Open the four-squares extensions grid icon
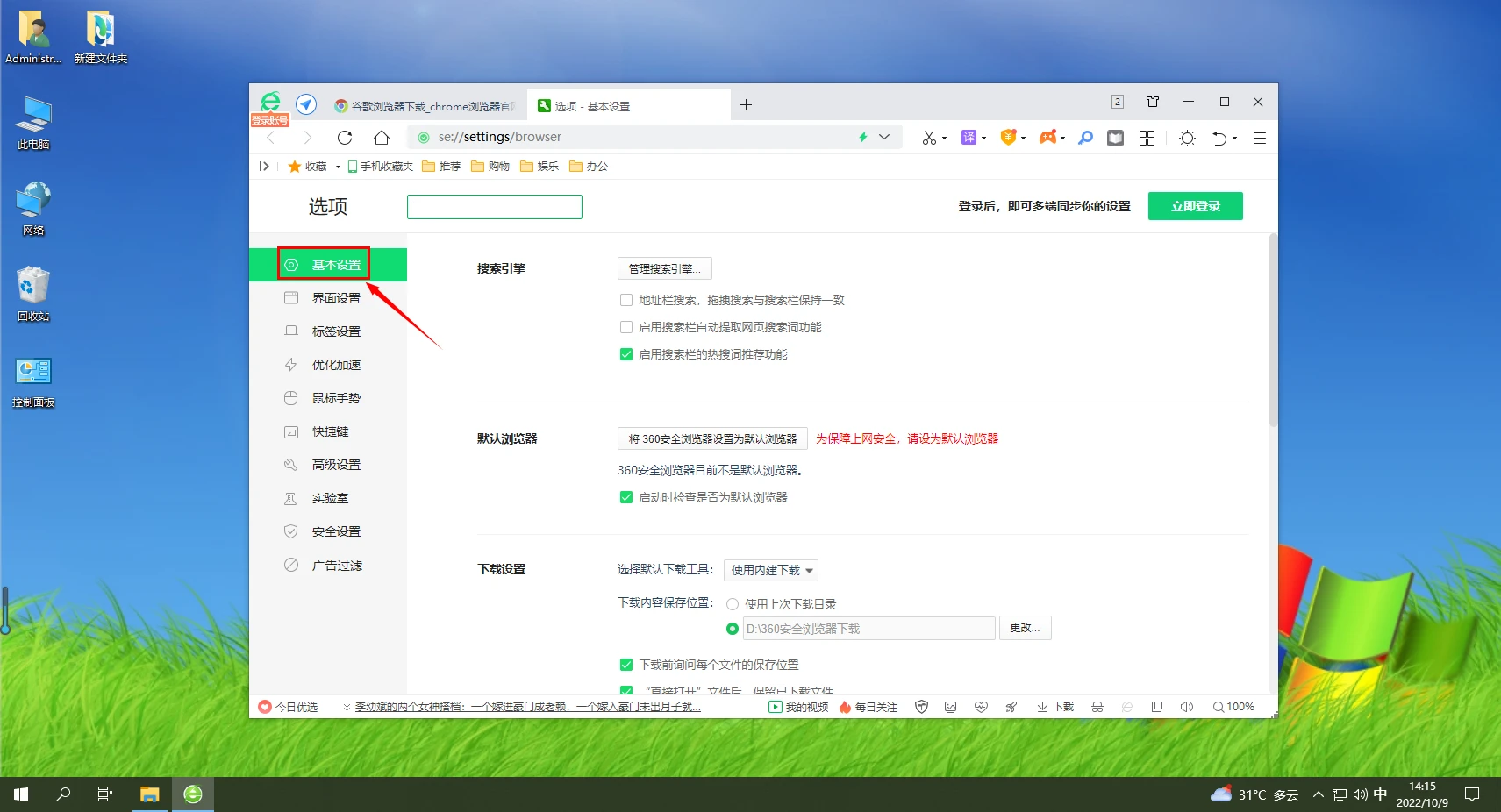 (x=1147, y=138)
